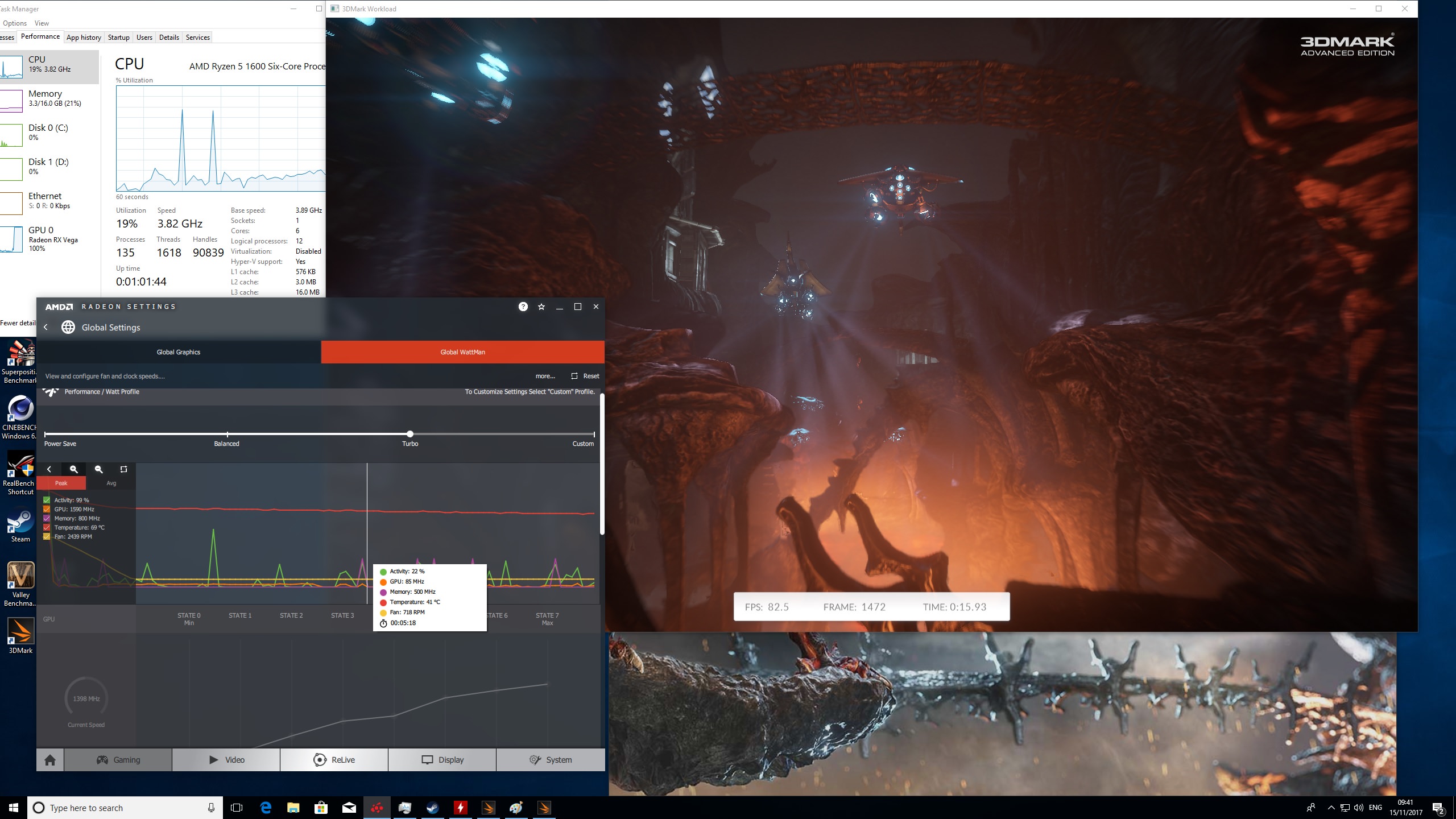The image size is (1456, 819).
Task: Open the Video section in Radeon Settings
Action: (226, 760)
